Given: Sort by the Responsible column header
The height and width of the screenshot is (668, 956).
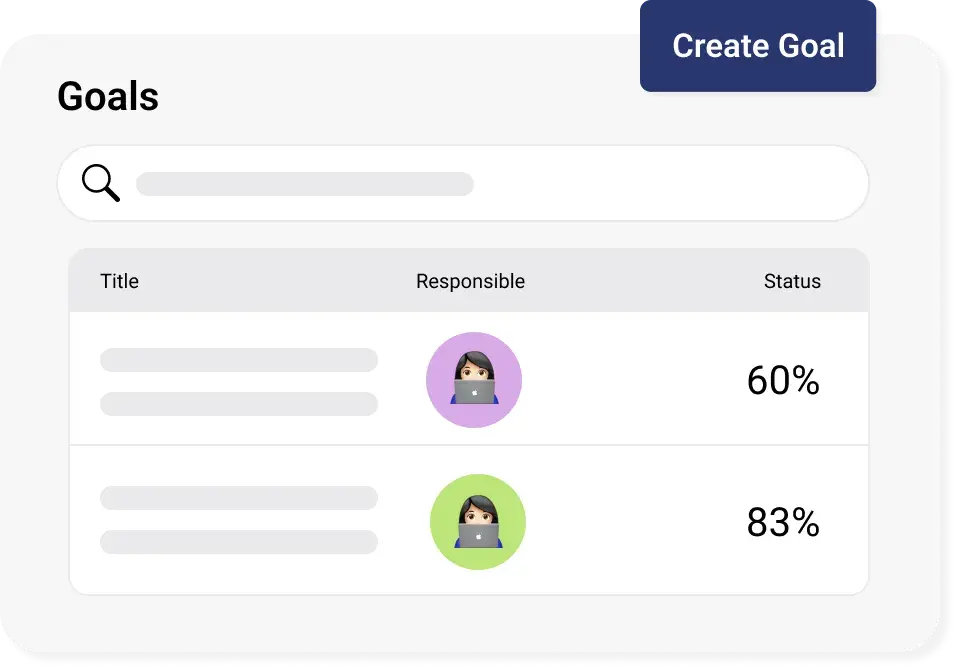Looking at the screenshot, I should (470, 281).
